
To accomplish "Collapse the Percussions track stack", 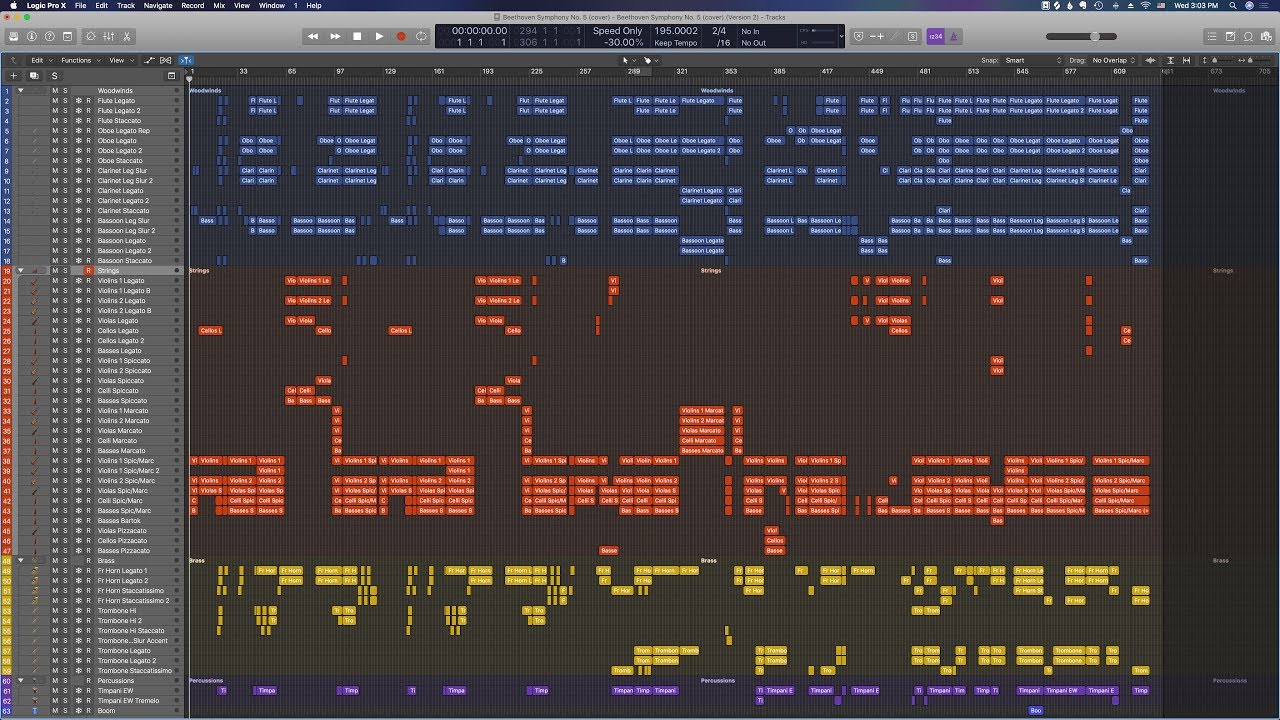I will pyautogui.click(x=20, y=680).
